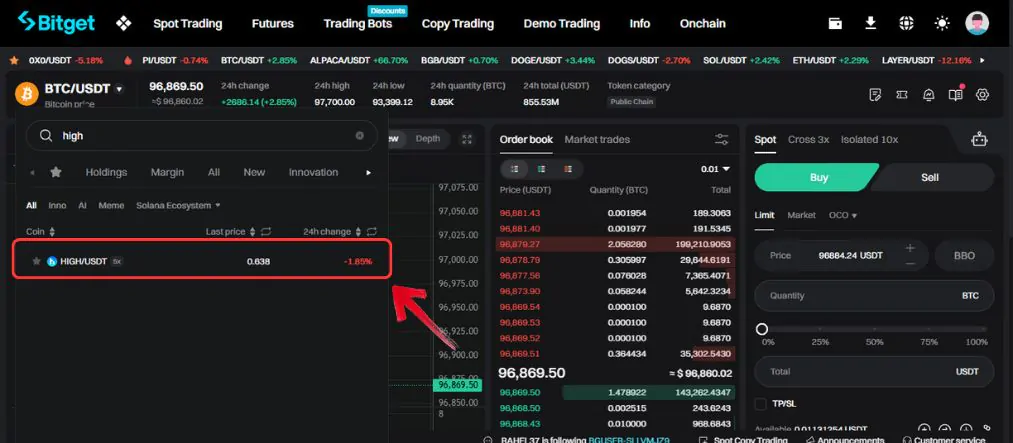Open the notes edit icon in pair header
The width and height of the screenshot is (1013, 443).
coord(875,95)
